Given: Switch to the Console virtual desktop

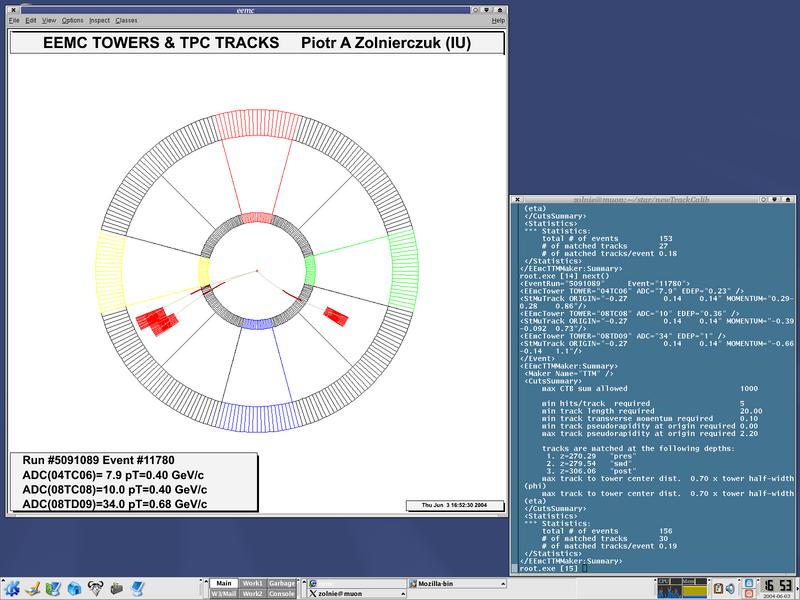Looking at the screenshot, I should coord(282,594).
